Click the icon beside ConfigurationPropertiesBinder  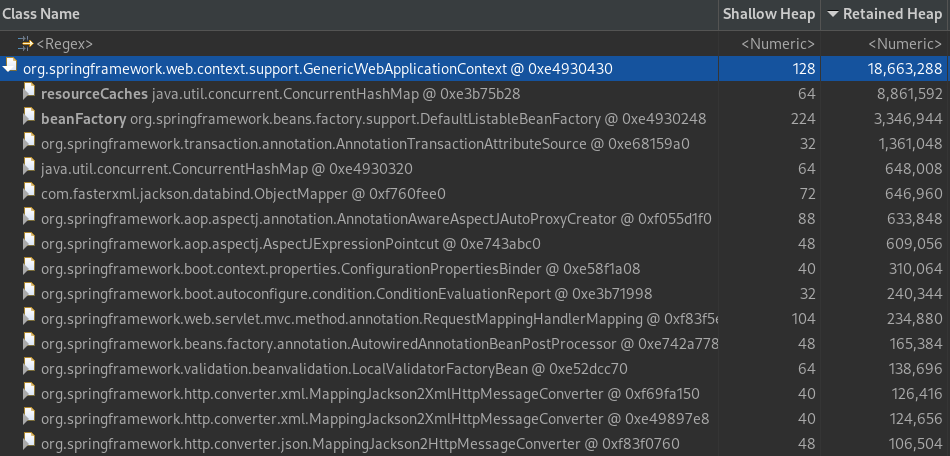coord(28,267)
